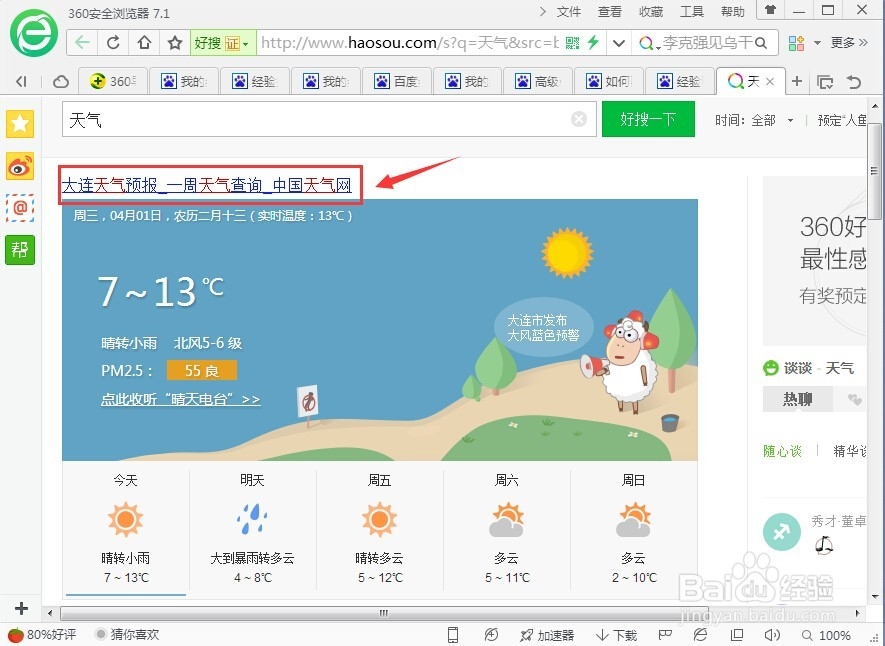Open the tab list window icon

(x=825, y=82)
